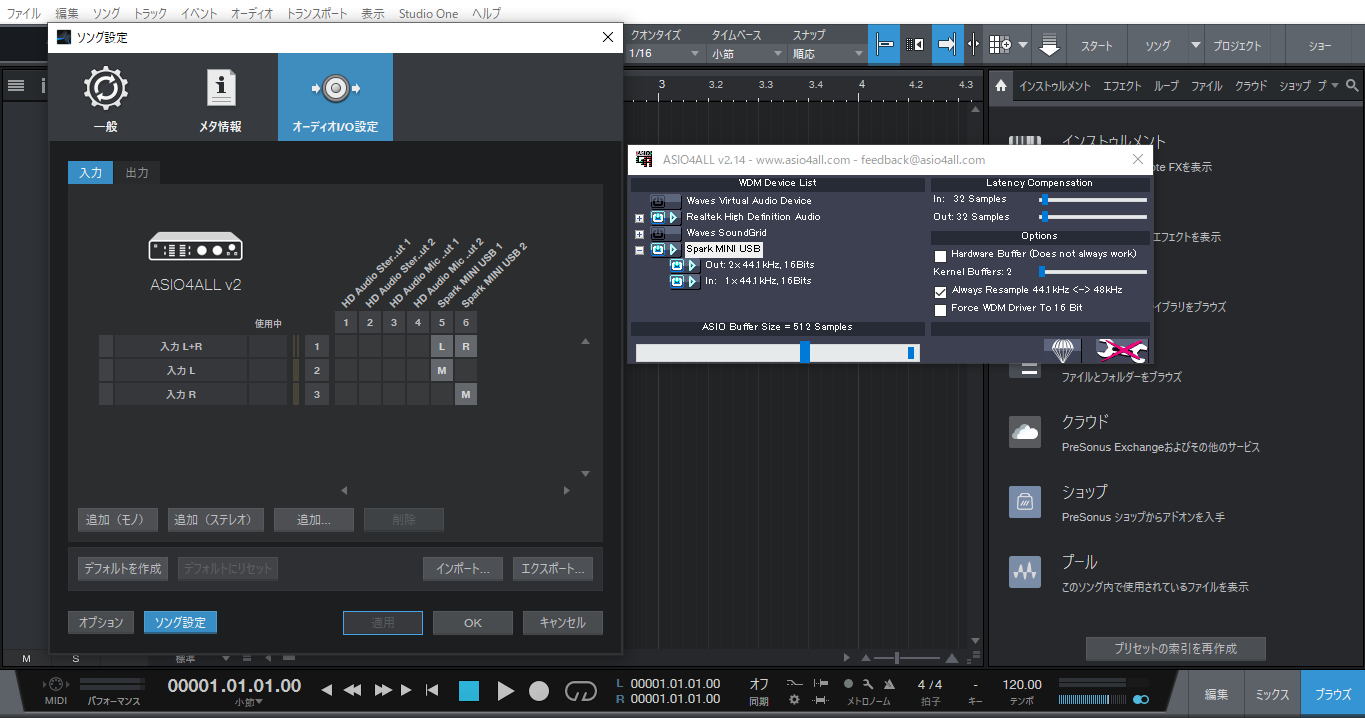
Task: Open the スナップ 順応 dropdown
Action: tap(828, 53)
